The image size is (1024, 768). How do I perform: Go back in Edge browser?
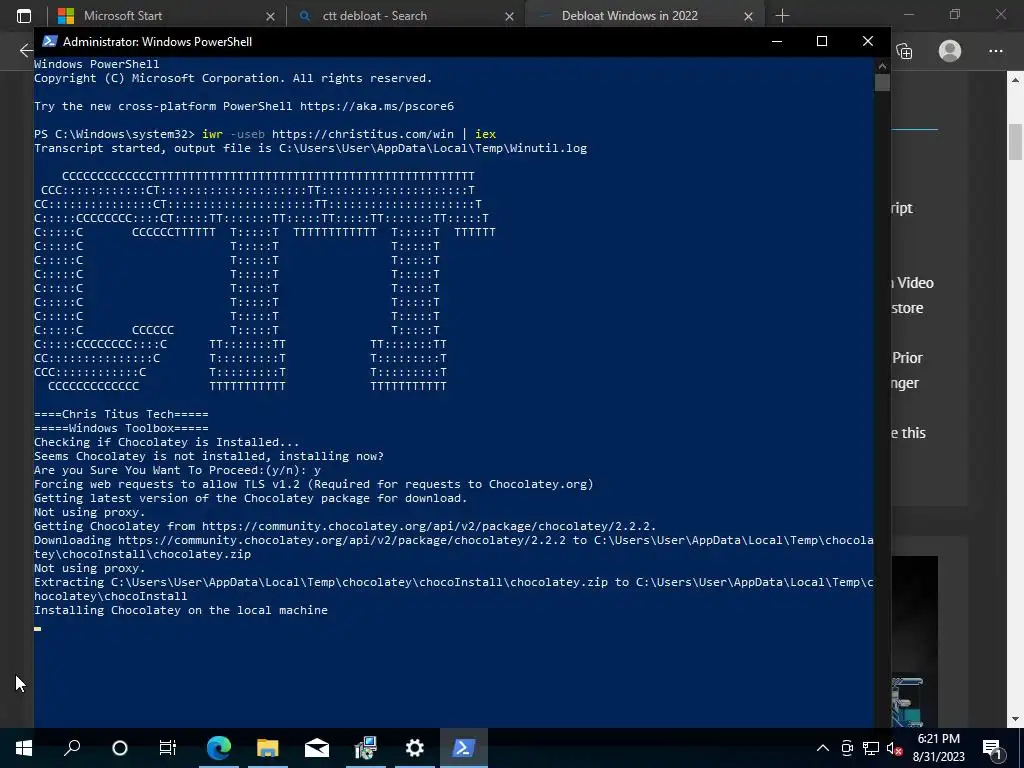coord(26,50)
